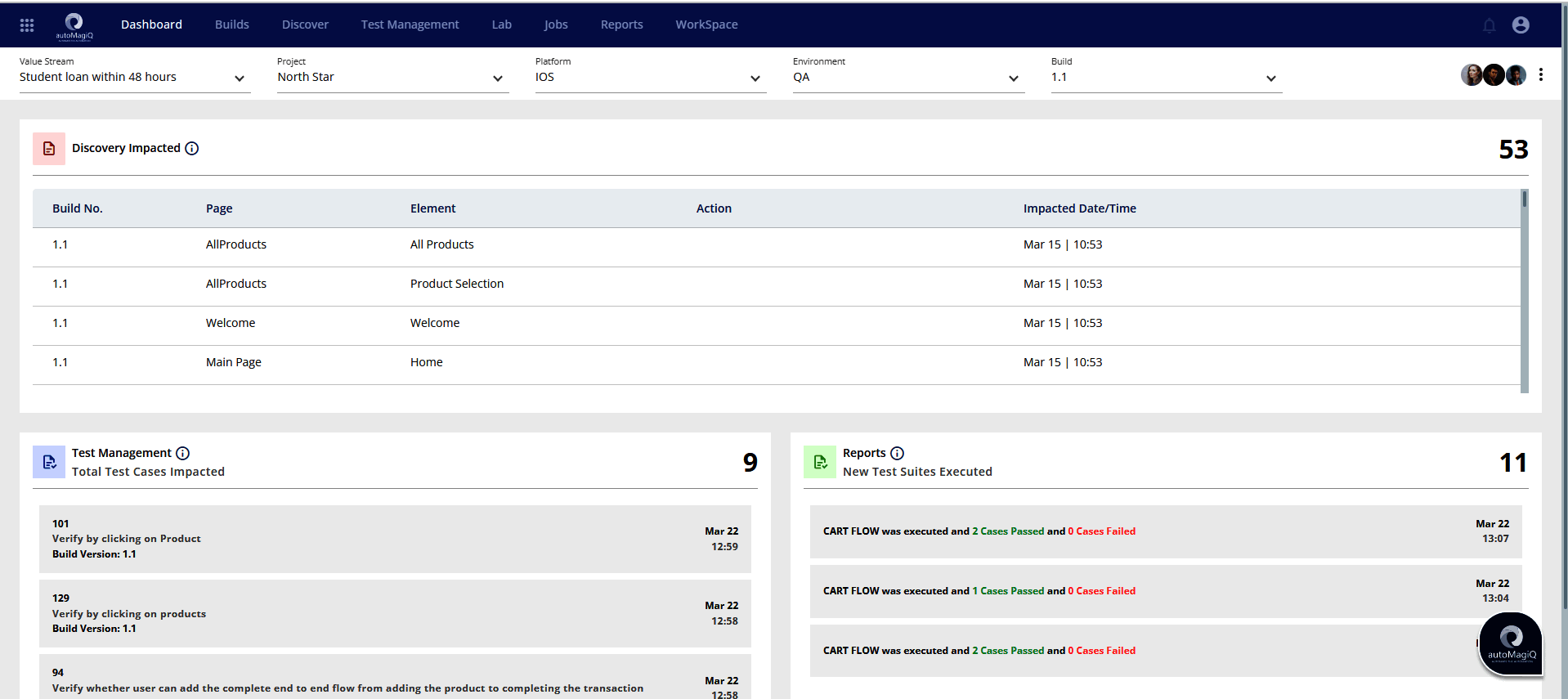Viewport: 1568px width, 699px height.
Task: Open the apps grid launcher icon
Action: tap(27, 25)
